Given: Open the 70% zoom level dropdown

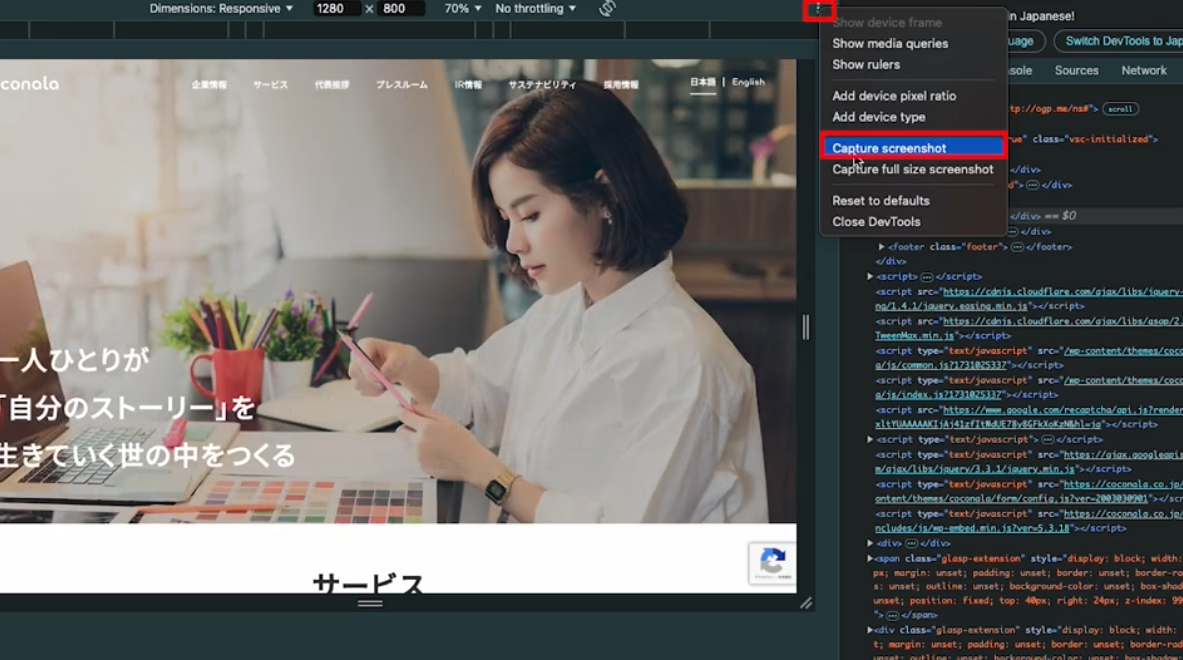Looking at the screenshot, I should [x=459, y=8].
